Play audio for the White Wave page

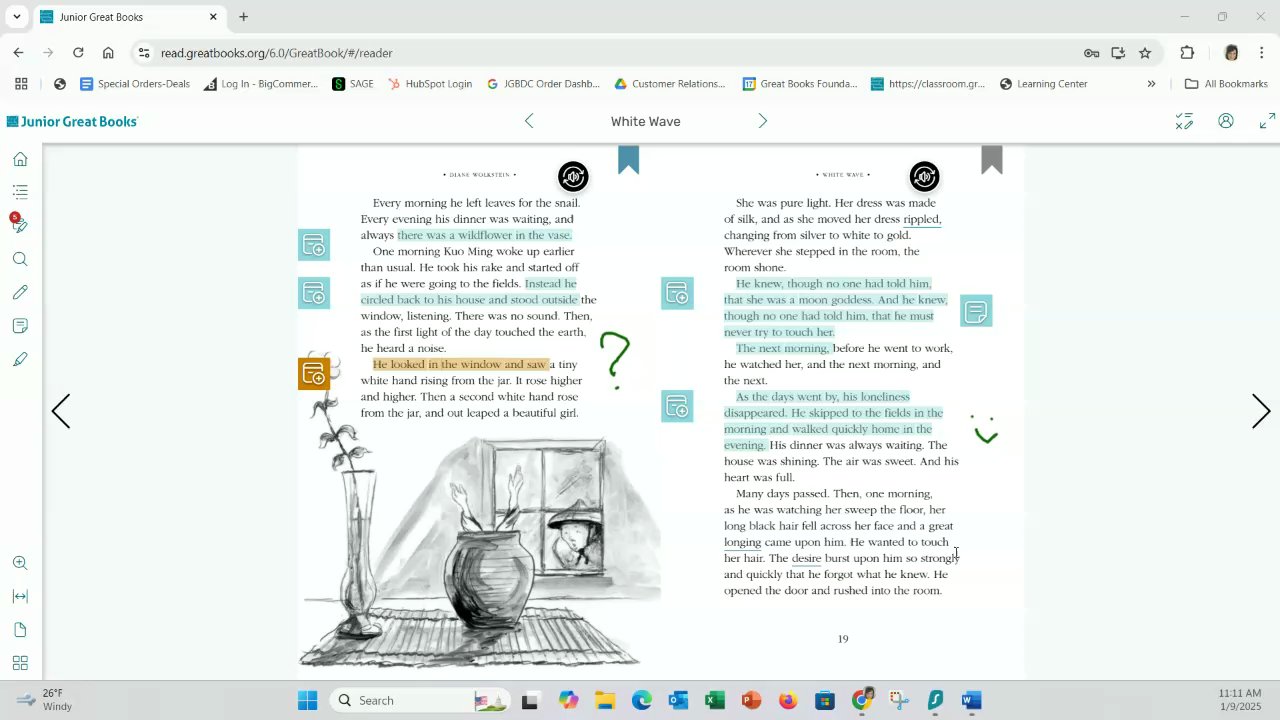[924, 177]
